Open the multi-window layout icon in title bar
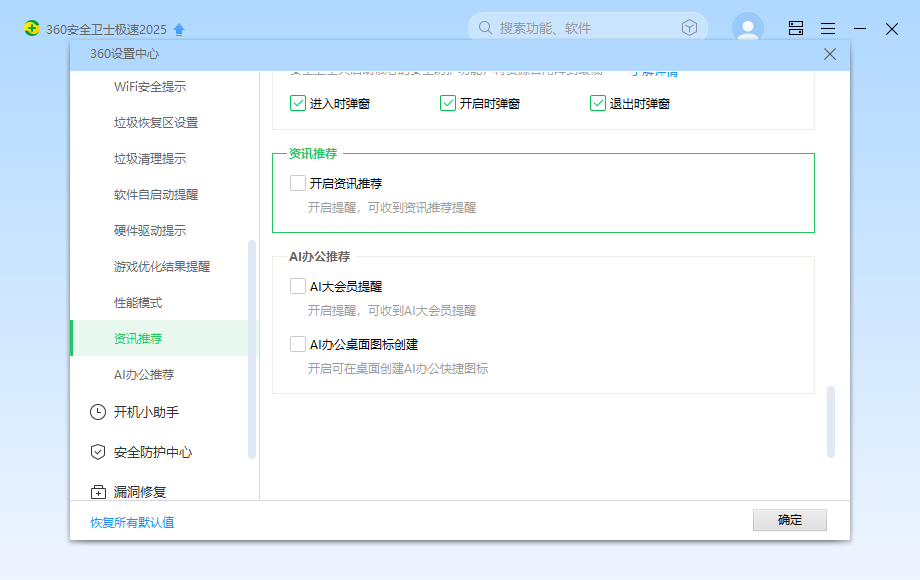This screenshot has width=920, height=580. tap(795, 28)
